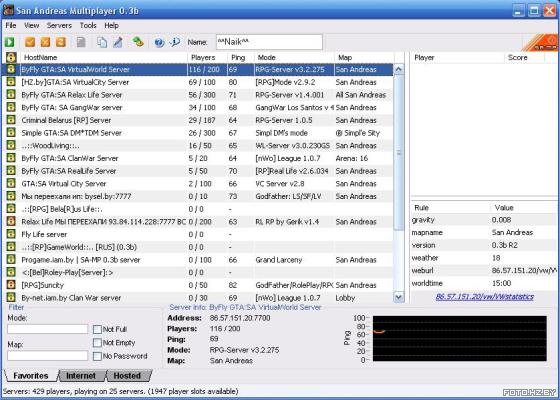Open the View menu
Viewport: 560px width, 400px height.
point(31,26)
